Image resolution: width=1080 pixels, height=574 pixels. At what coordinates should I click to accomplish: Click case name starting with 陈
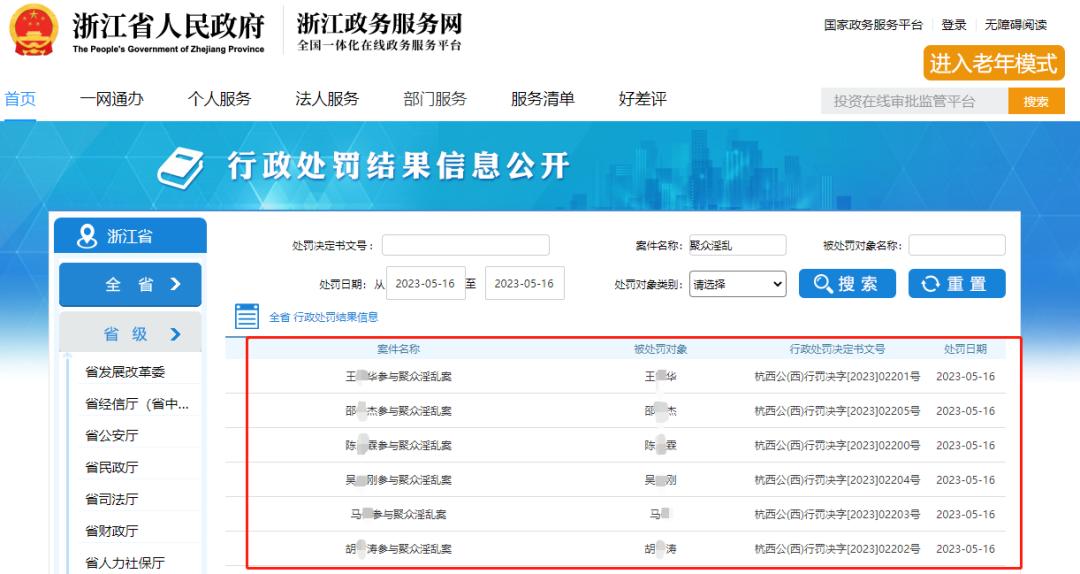[398, 445]
